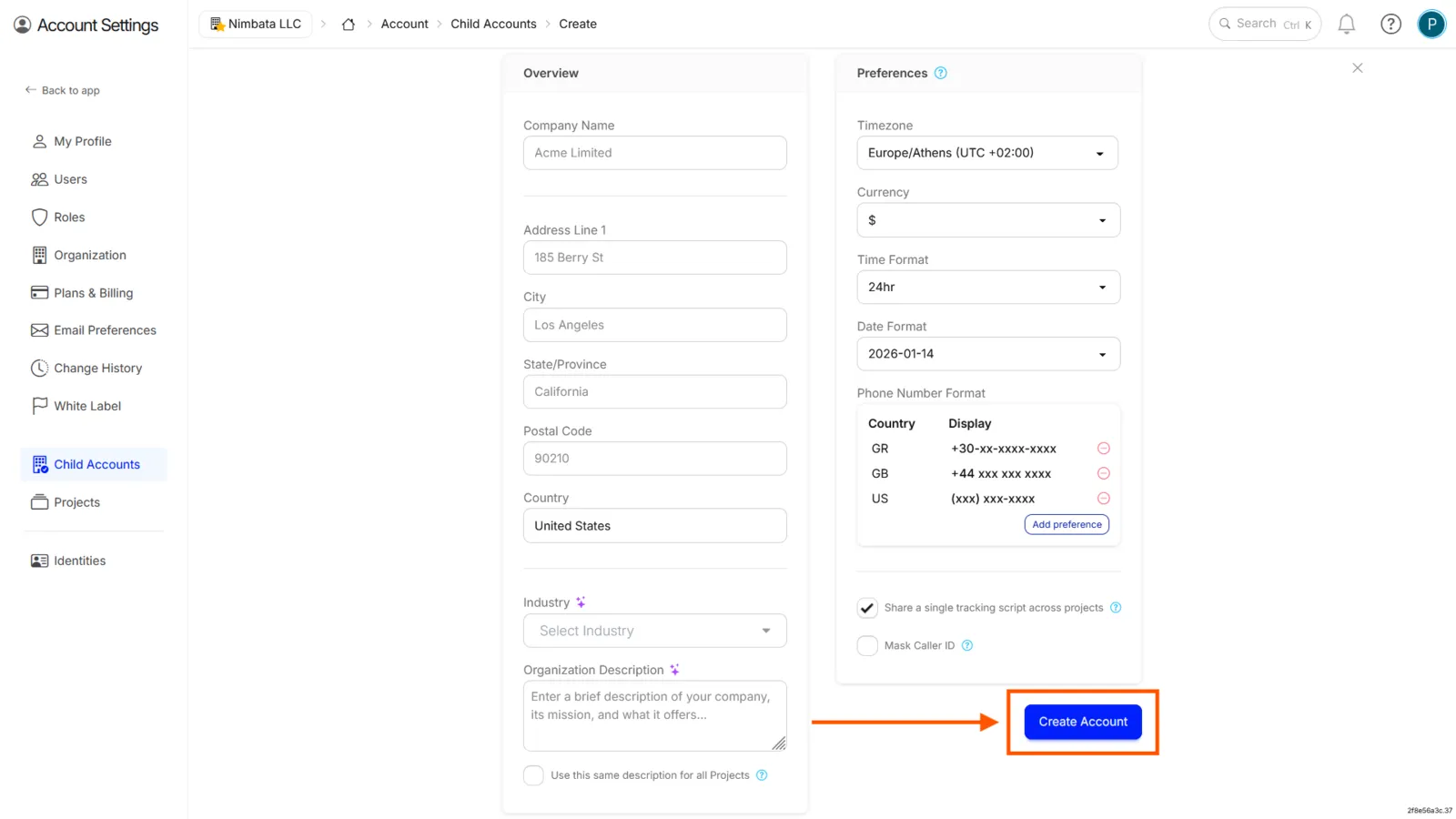
Task: Click the AI sparkle icon beside Industry
Action: (x=581, y=602)
